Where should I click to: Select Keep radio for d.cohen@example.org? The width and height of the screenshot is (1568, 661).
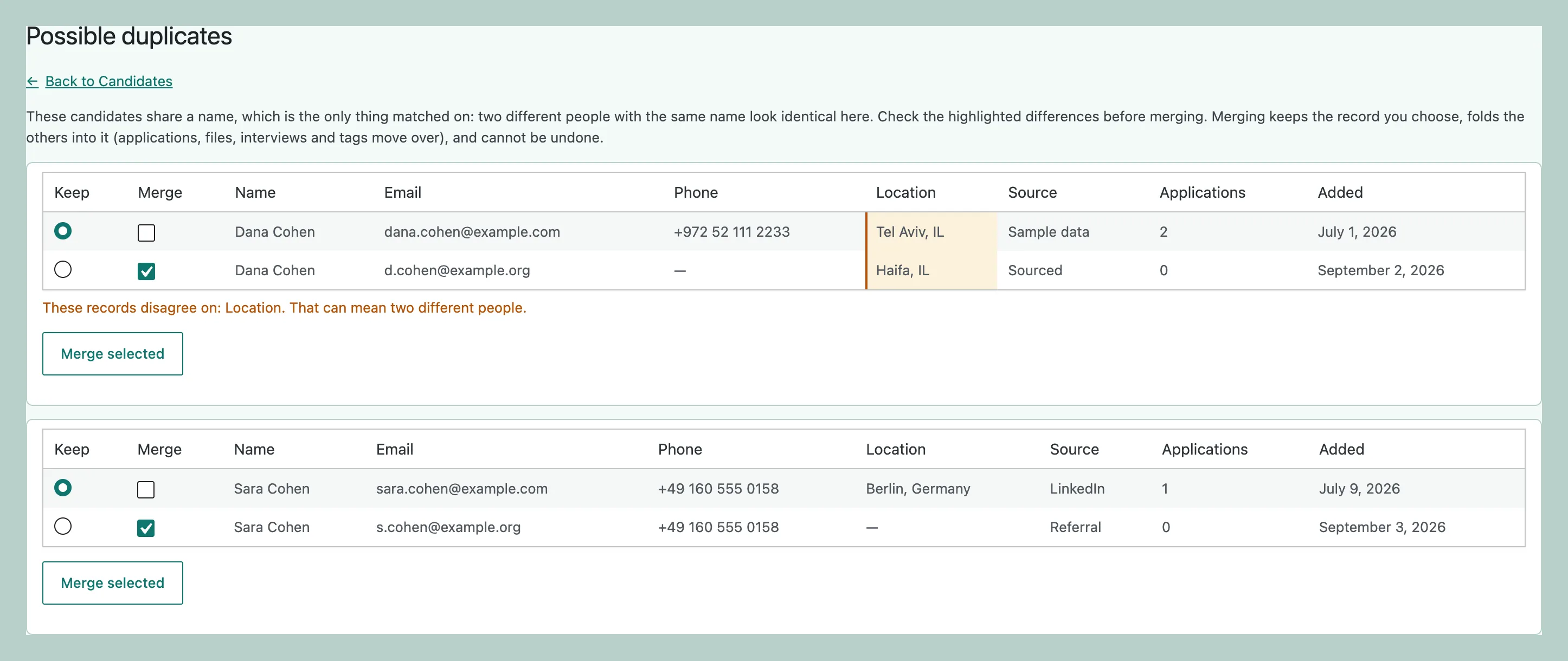tap(63, 269)
